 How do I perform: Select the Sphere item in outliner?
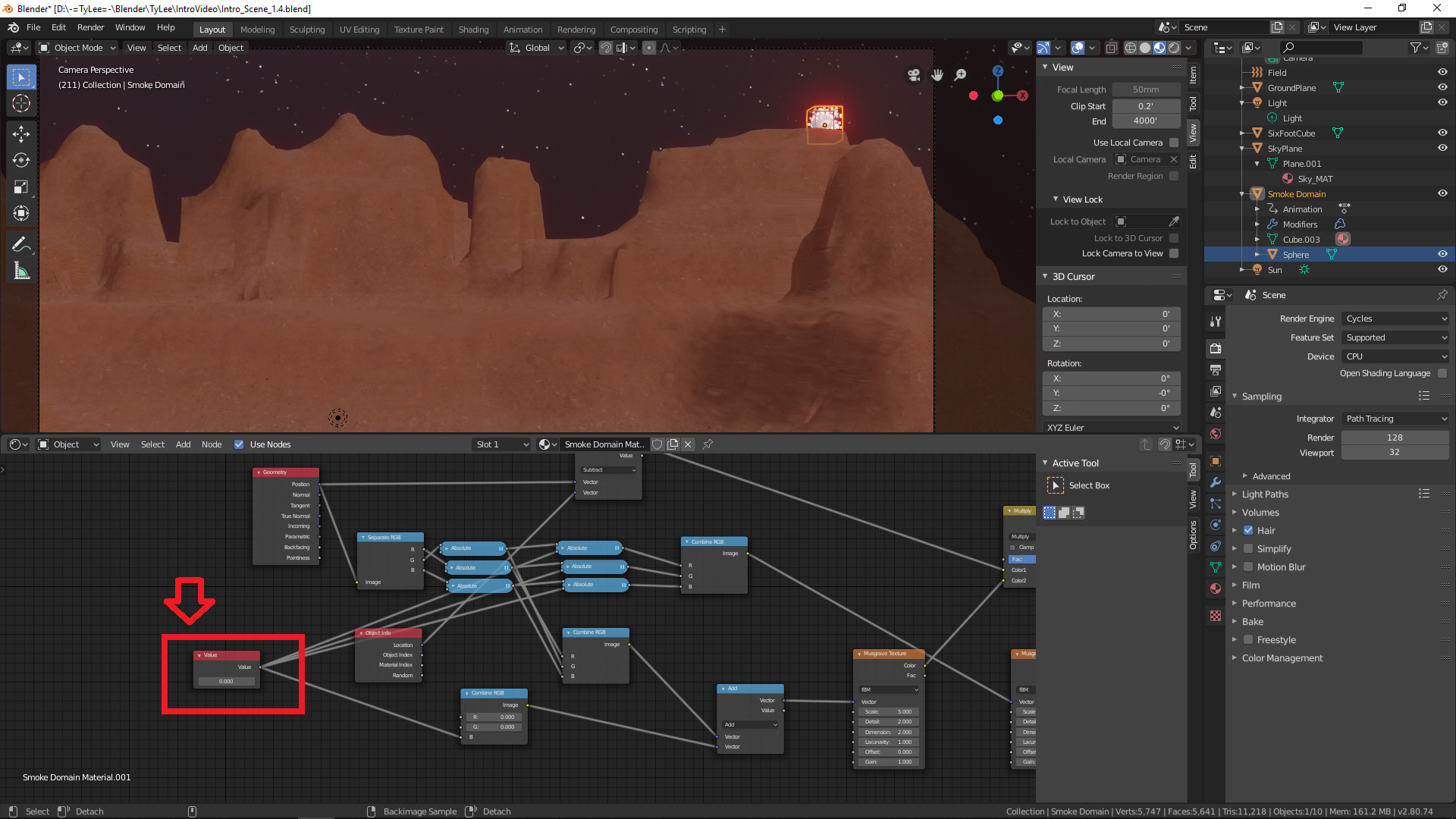(x=1295, y=255)
